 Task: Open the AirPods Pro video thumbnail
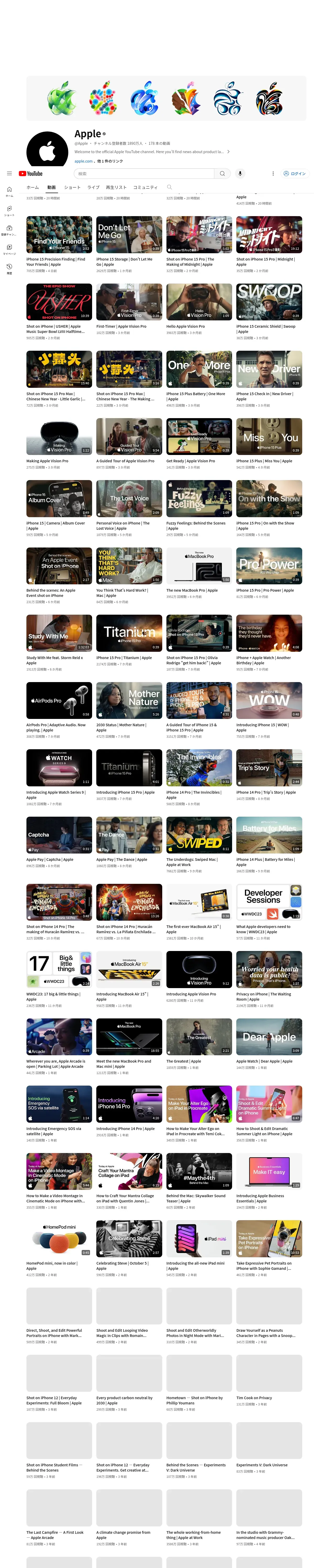pyautogui.click(x=59, y=700)
